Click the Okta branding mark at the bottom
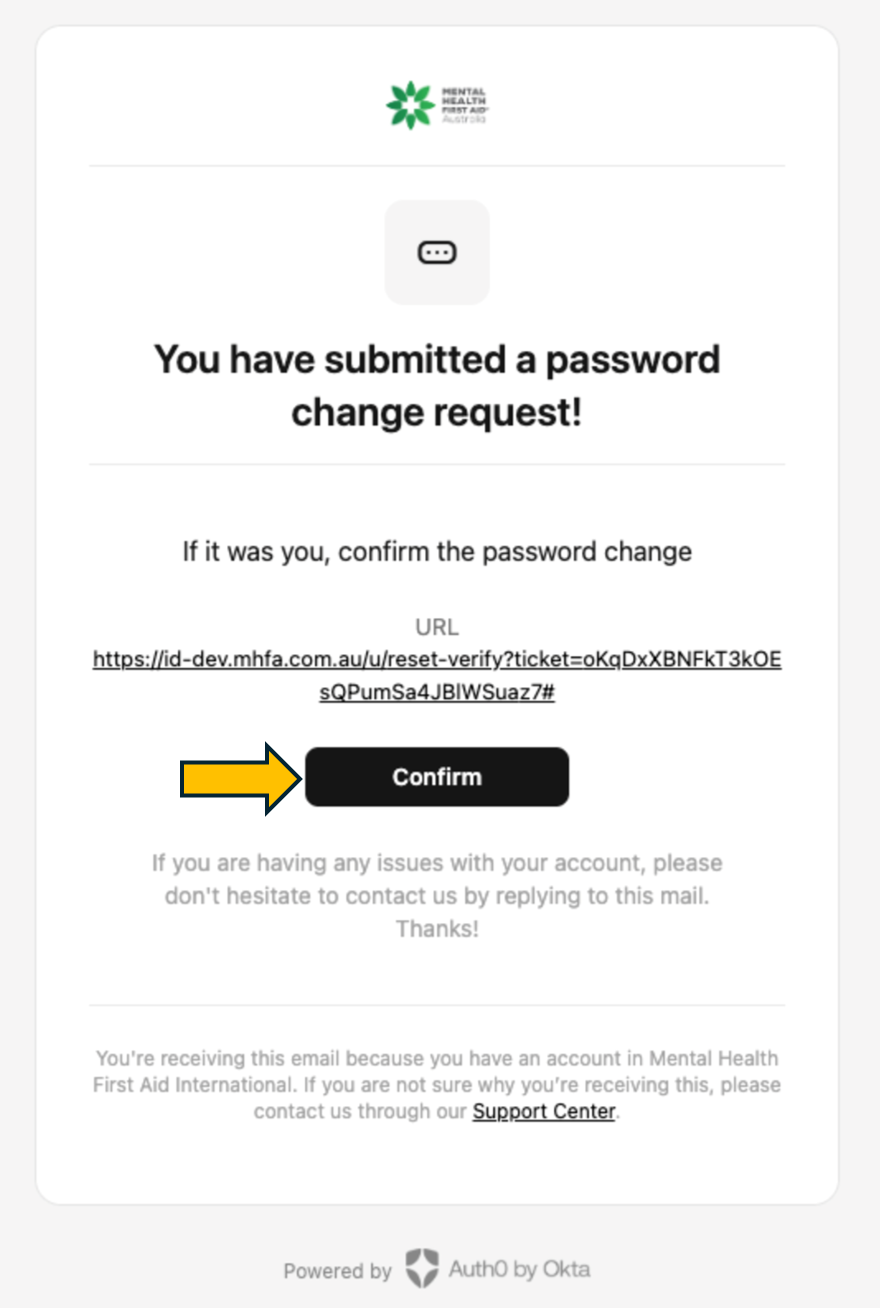 click(x=425, y=1269)
